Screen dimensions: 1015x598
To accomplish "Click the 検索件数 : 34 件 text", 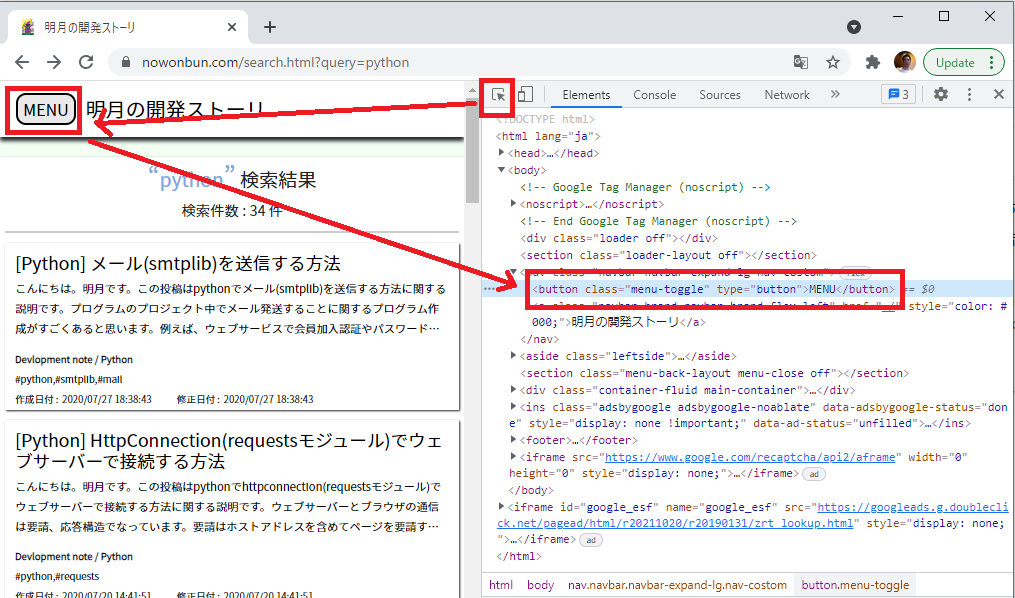I will 232,211.
